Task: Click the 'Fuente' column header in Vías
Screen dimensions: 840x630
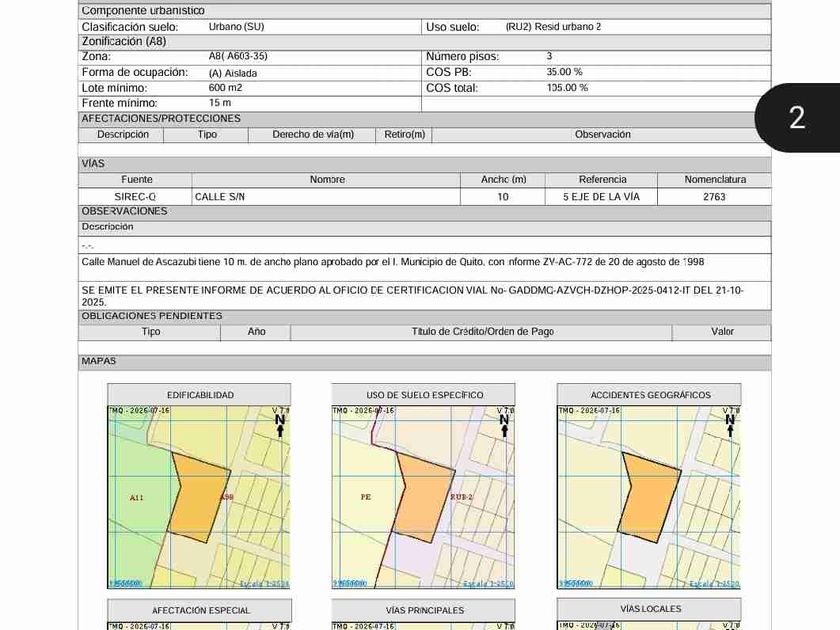Action: [136, 179]
